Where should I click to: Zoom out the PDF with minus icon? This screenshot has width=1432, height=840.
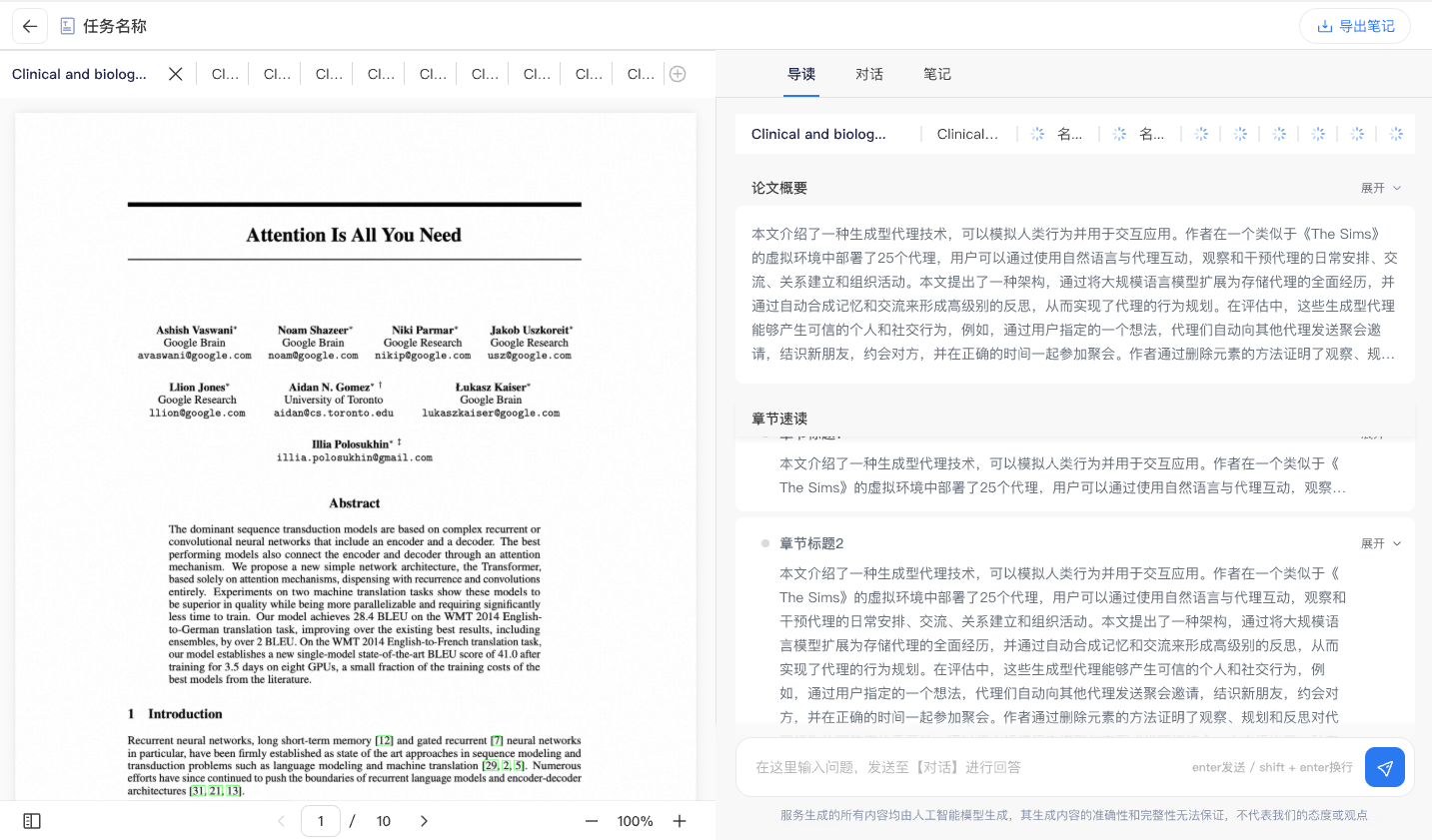[x=592, y=821]
